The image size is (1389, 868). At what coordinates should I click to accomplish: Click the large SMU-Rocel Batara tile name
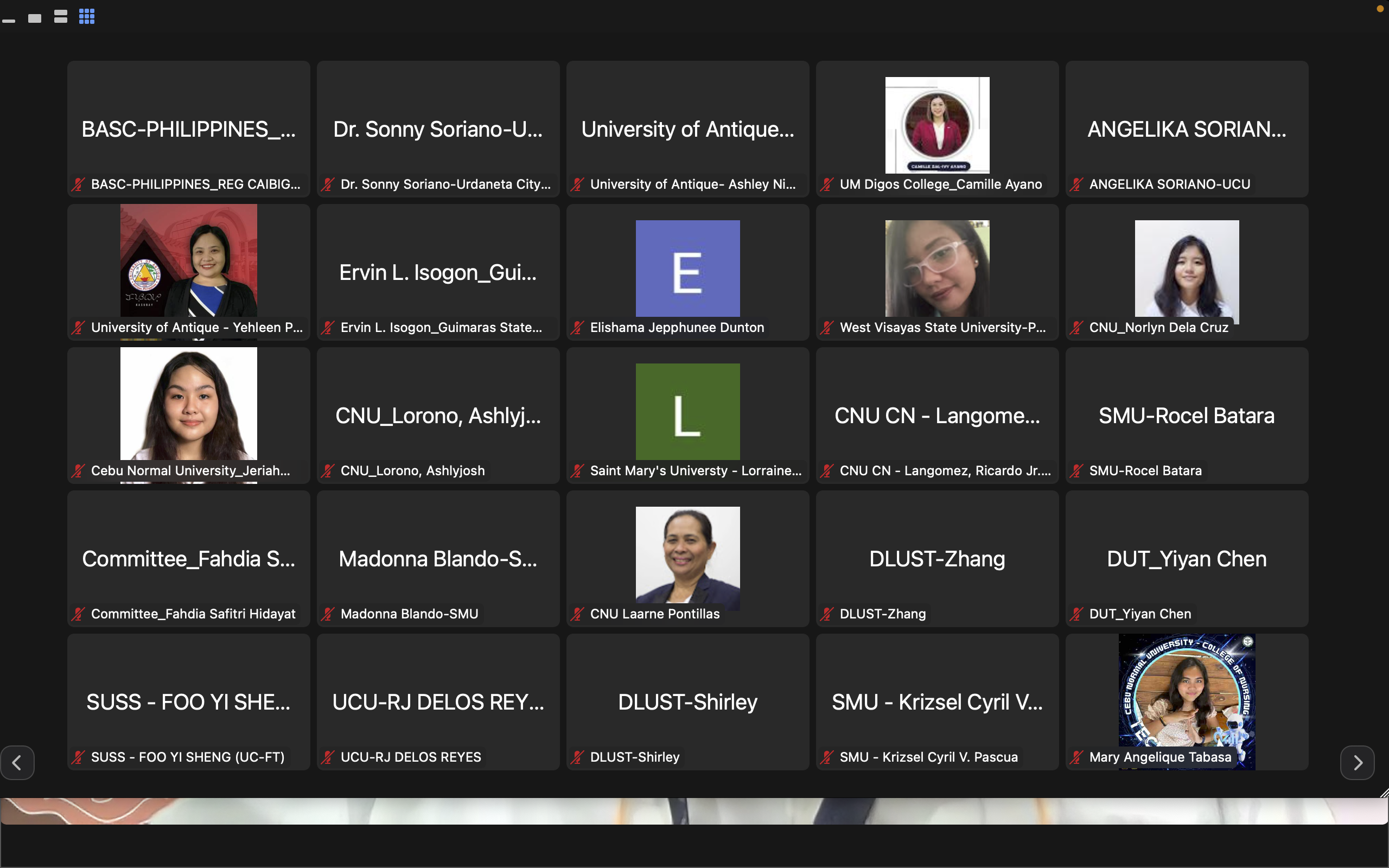1187,416
